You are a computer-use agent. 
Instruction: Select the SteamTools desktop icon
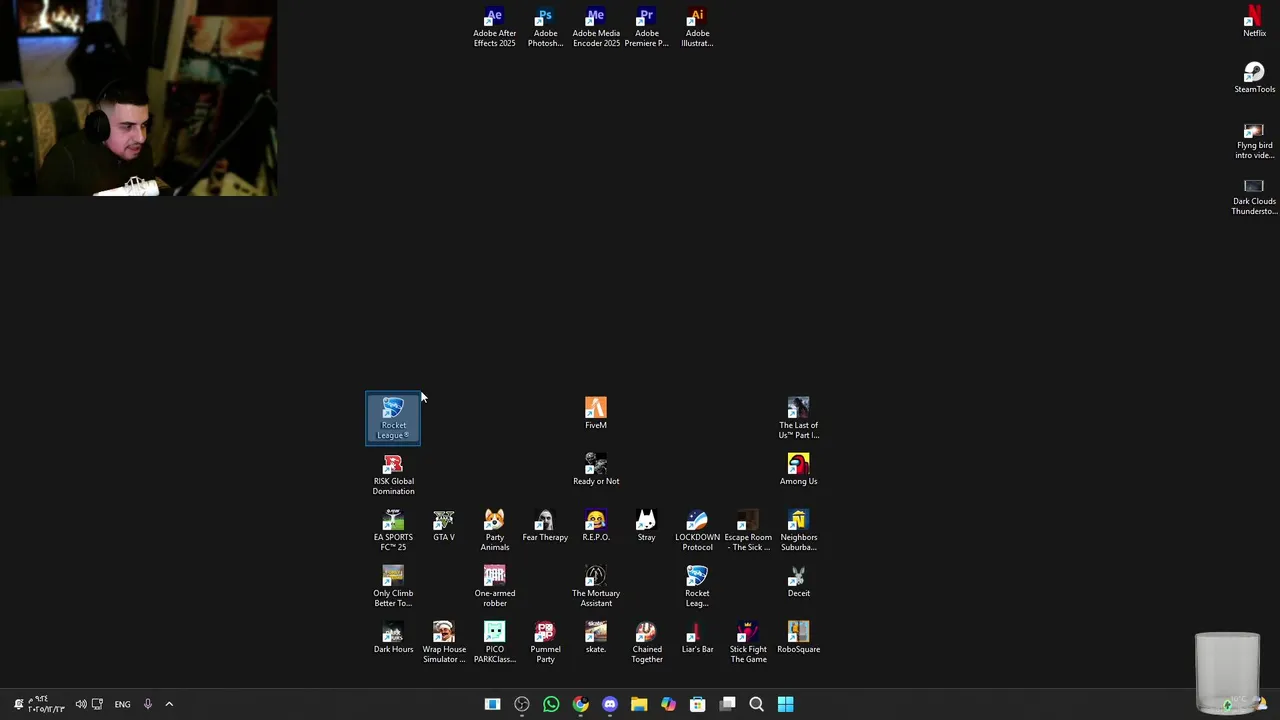point(1254,79)
